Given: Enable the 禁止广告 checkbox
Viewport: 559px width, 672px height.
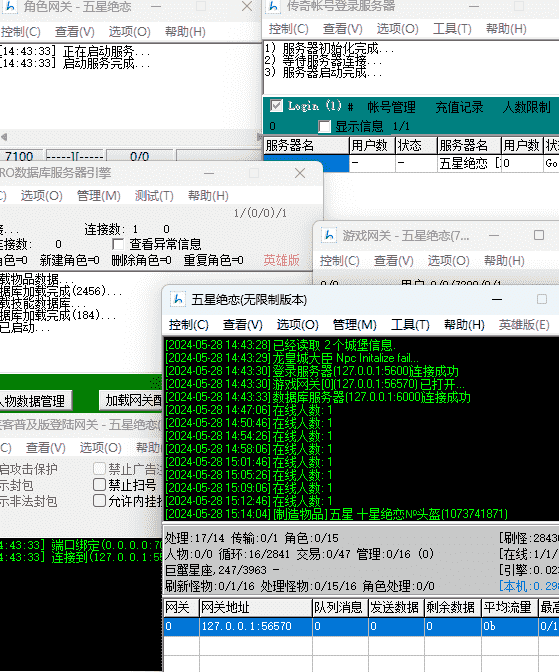Looking at the screenshot, I should click(99, 468).
